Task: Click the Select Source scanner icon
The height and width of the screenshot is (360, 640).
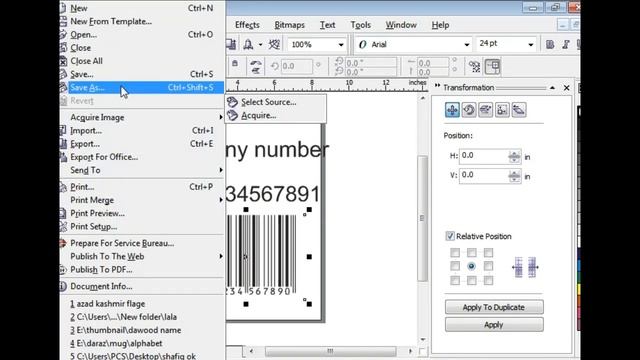Action: tap(232, 102)
